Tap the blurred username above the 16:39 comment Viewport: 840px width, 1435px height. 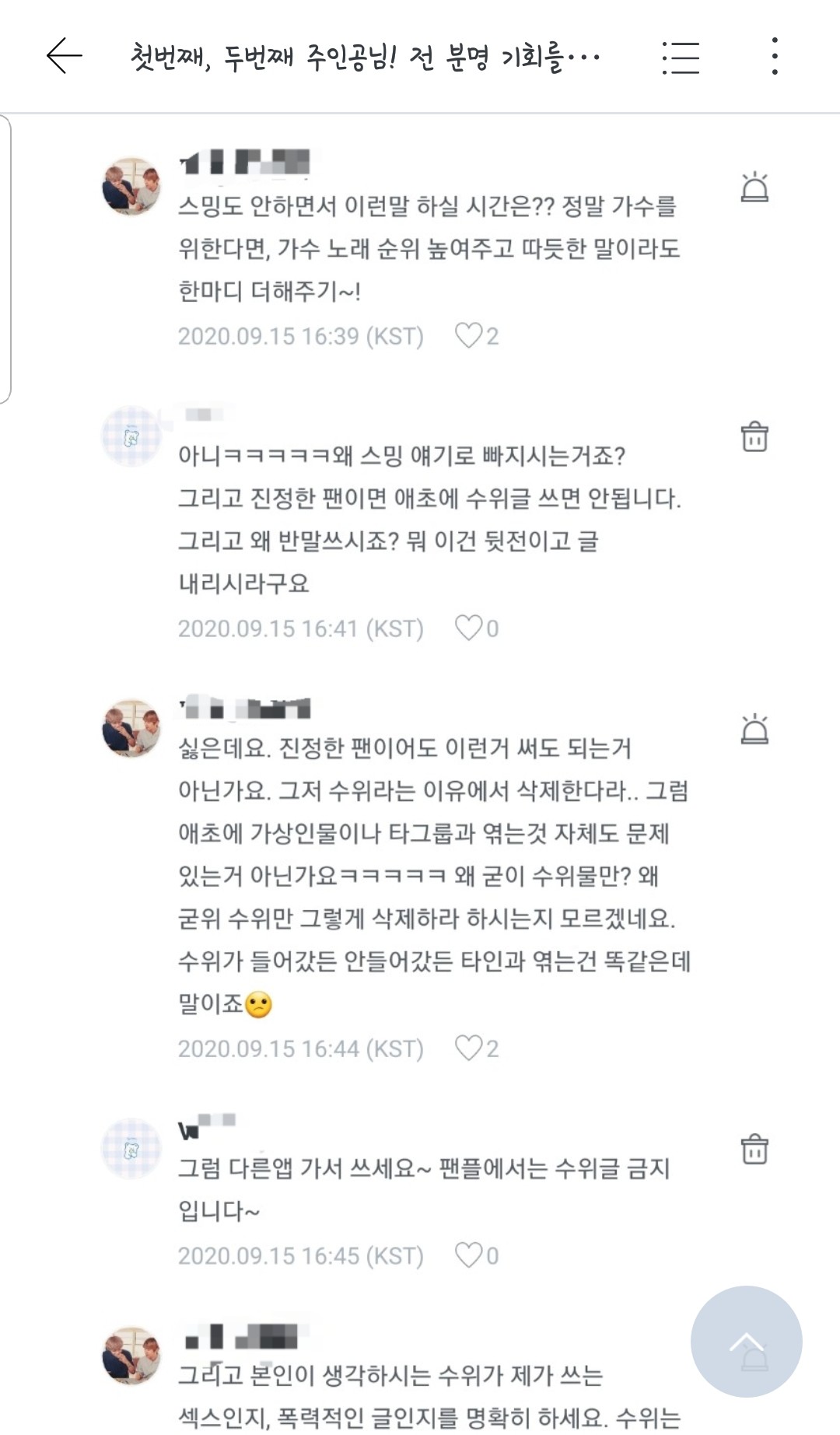pyautogui.click(x=245, y=162)
